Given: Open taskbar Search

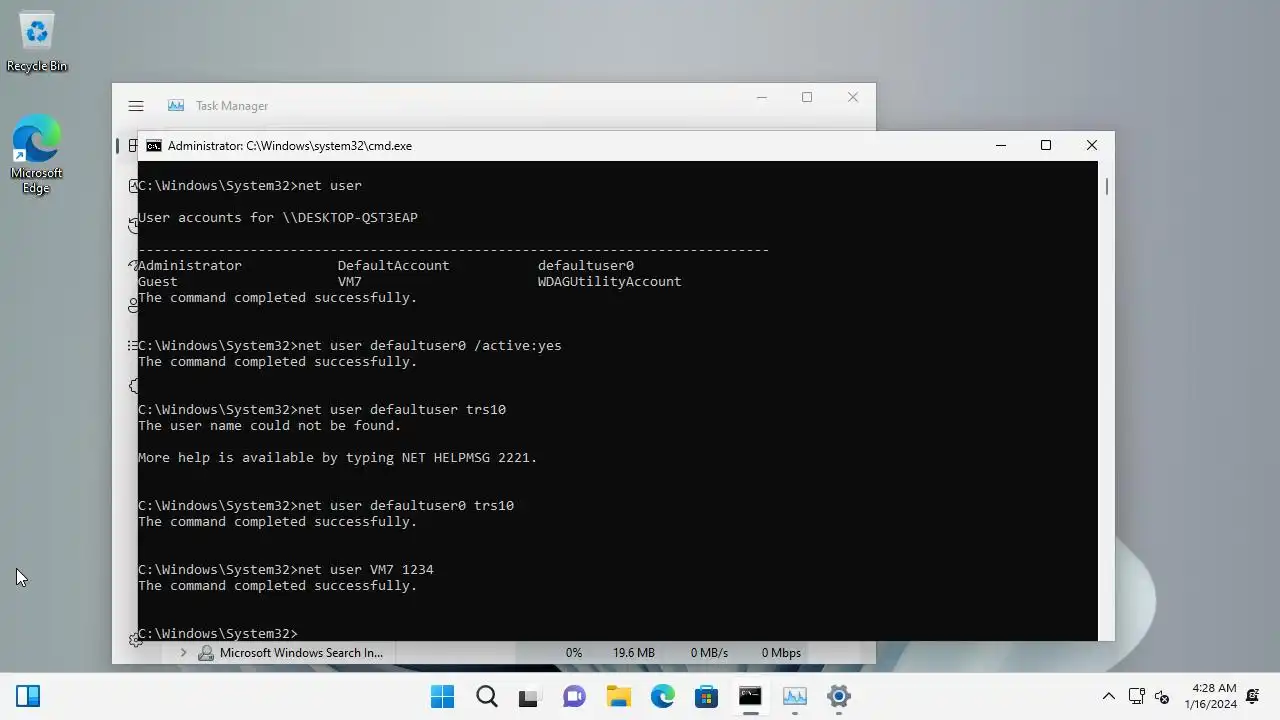Looking at the screenshot, I should pyautogui.click(x=487, y=696).
